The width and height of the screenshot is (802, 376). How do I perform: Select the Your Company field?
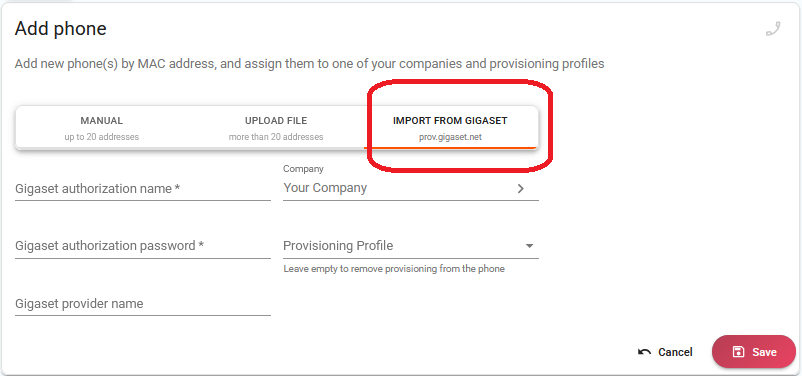pos(411,188)
